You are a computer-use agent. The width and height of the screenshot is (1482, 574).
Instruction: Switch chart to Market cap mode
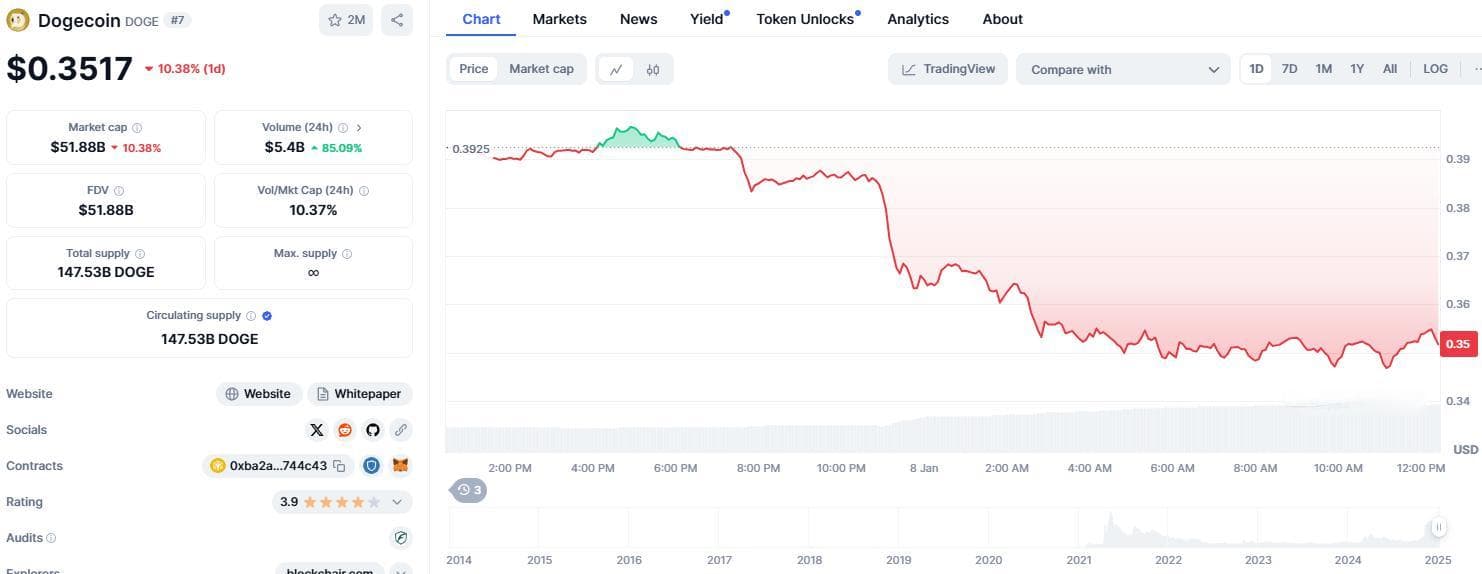pos(541,69)
